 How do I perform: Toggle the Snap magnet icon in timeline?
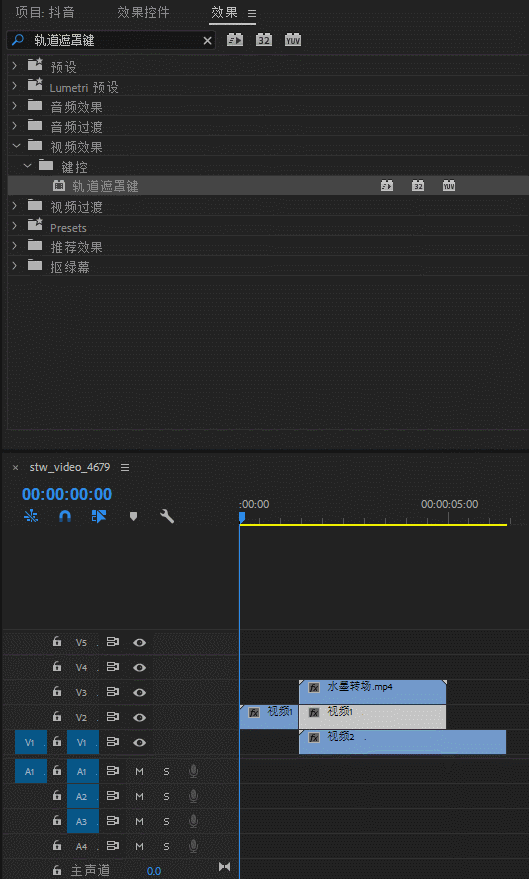pos(65,516)
